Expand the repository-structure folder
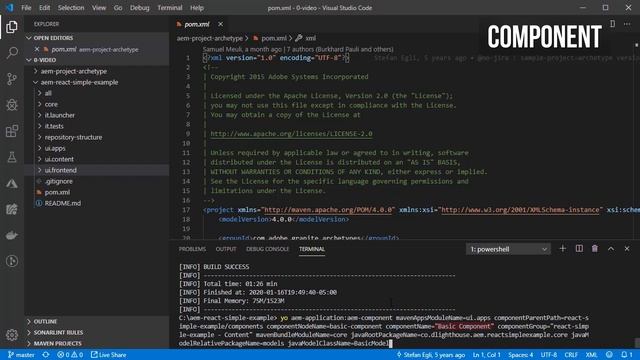 coord(40,137)
